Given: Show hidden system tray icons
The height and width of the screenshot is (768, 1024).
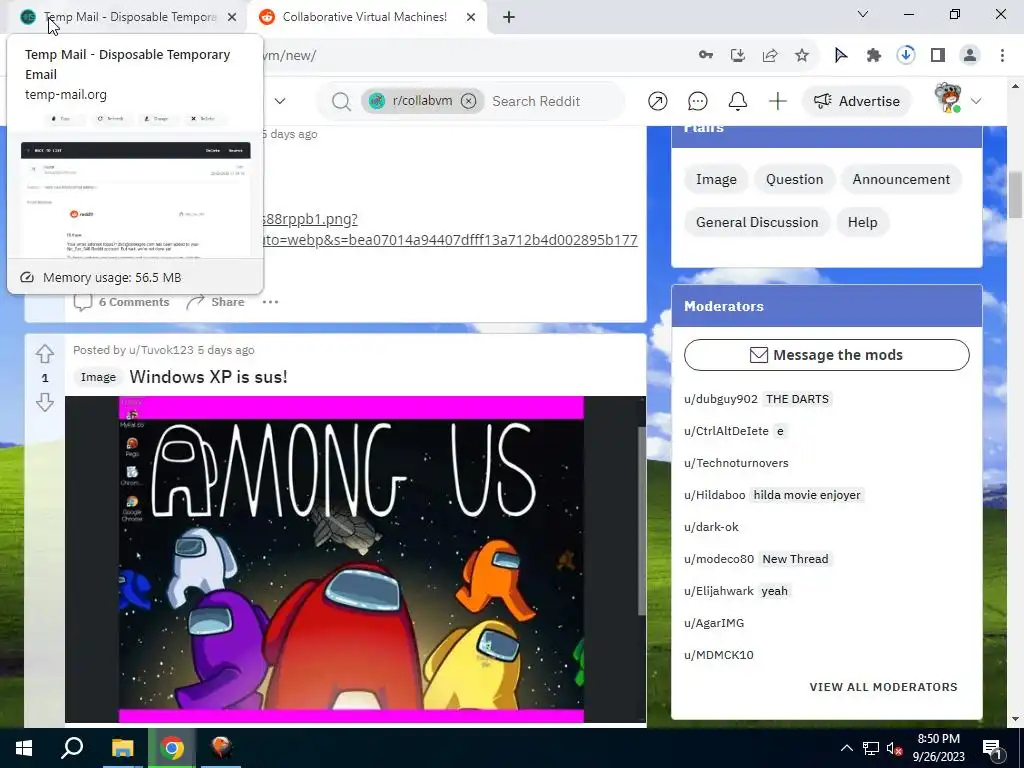Looking at the screenshot, I should point(846,748).
